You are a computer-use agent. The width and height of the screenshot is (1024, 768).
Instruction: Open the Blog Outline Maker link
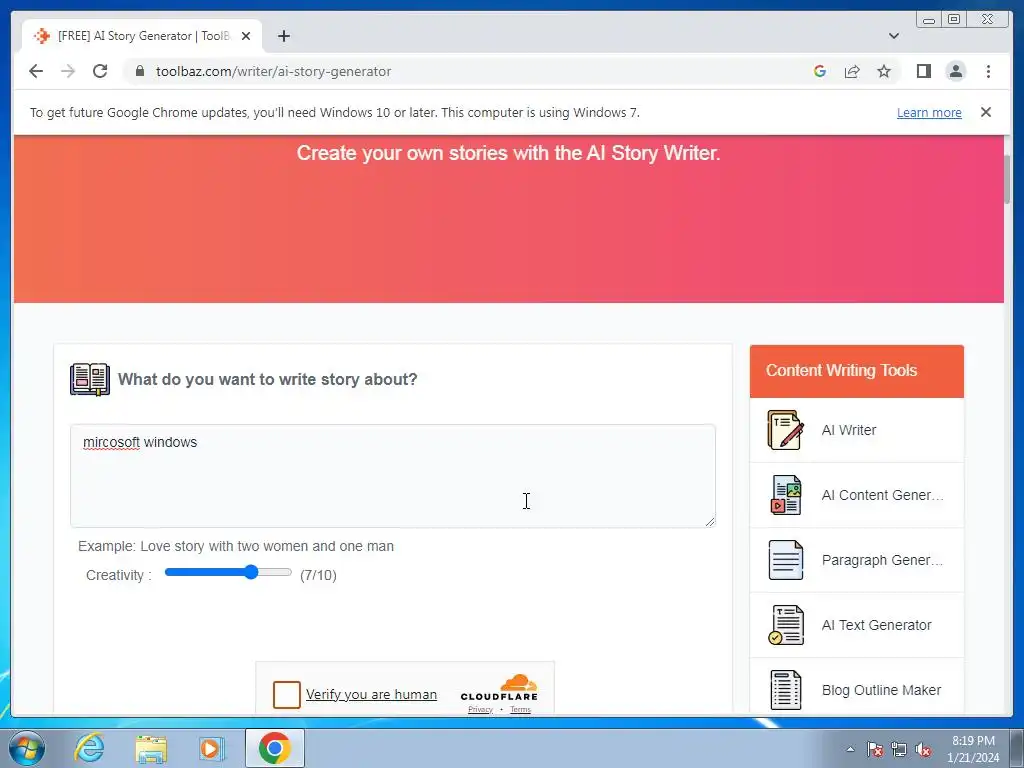point(881,690)
